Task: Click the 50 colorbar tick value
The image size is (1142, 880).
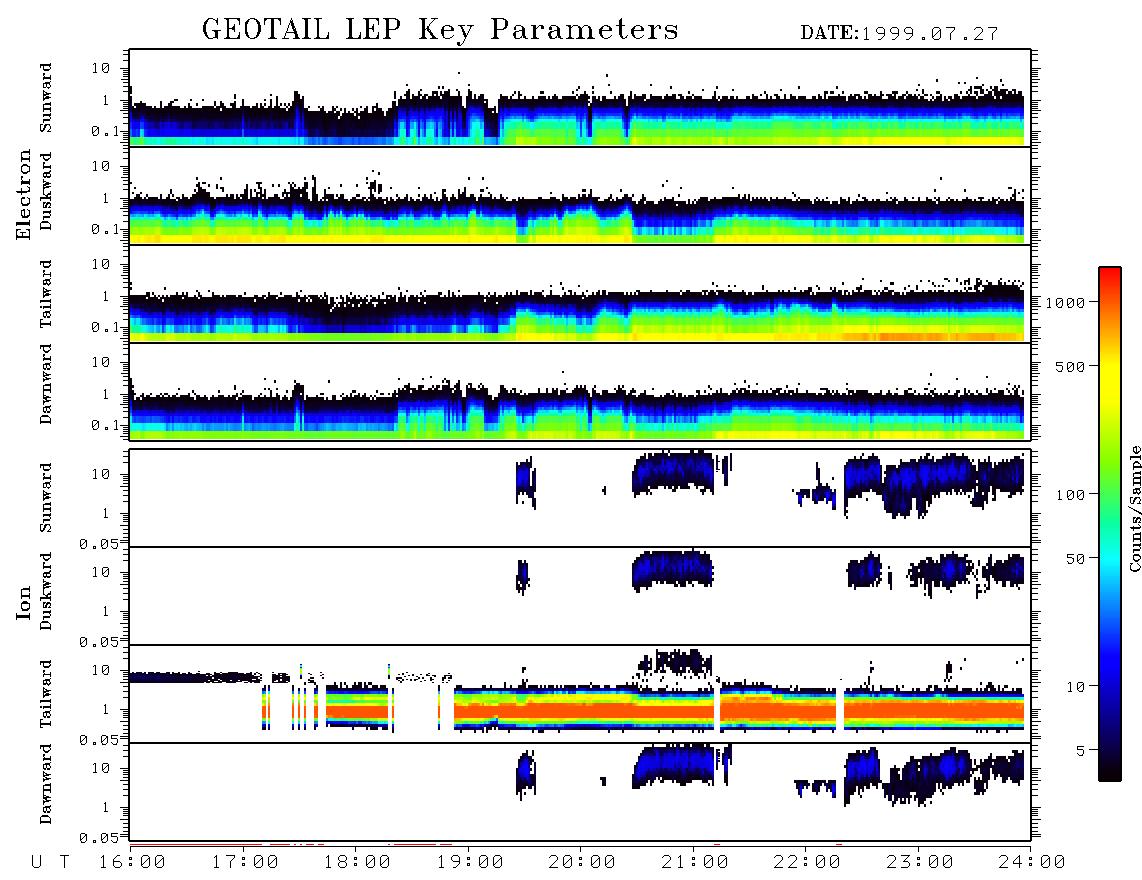Action: click(1076, 559)
